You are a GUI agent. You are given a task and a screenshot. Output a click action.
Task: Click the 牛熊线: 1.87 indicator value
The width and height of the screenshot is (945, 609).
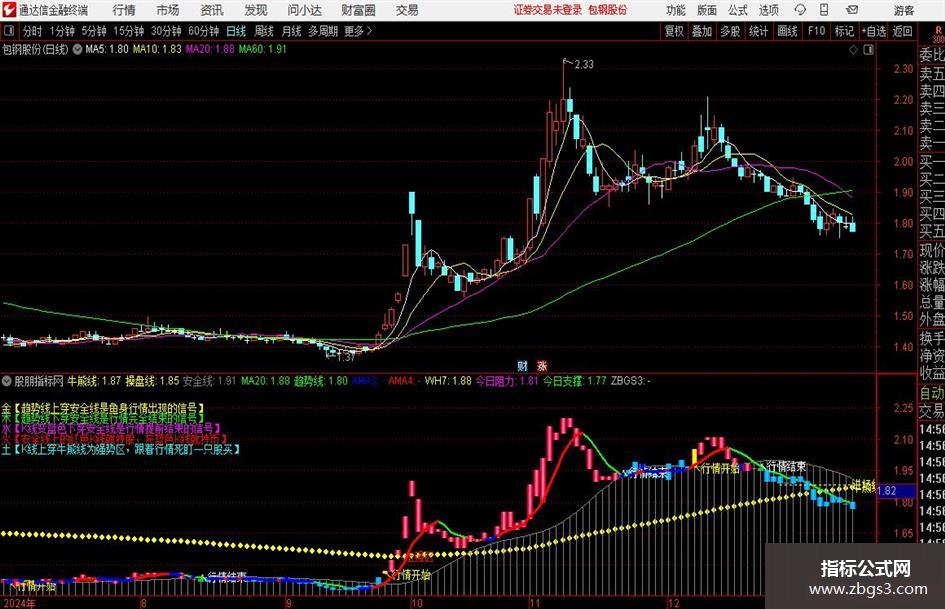click(x=94, y=381)
